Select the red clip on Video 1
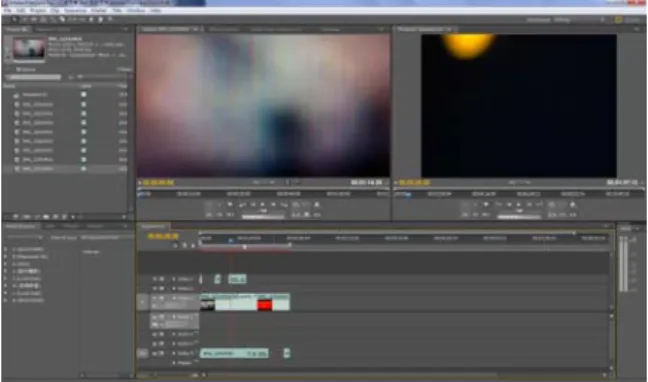 [264, 305]
